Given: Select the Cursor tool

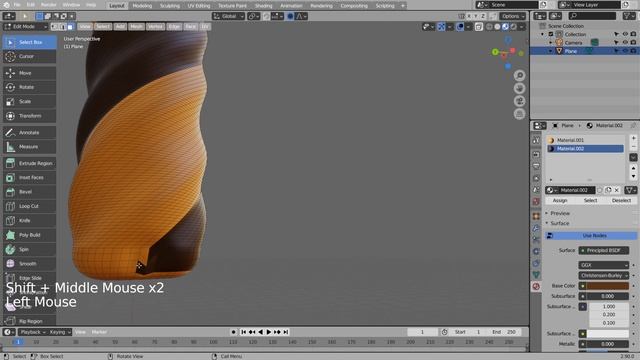Looking at the screenshot, I should pyautogui.click(x=29, y=56).
